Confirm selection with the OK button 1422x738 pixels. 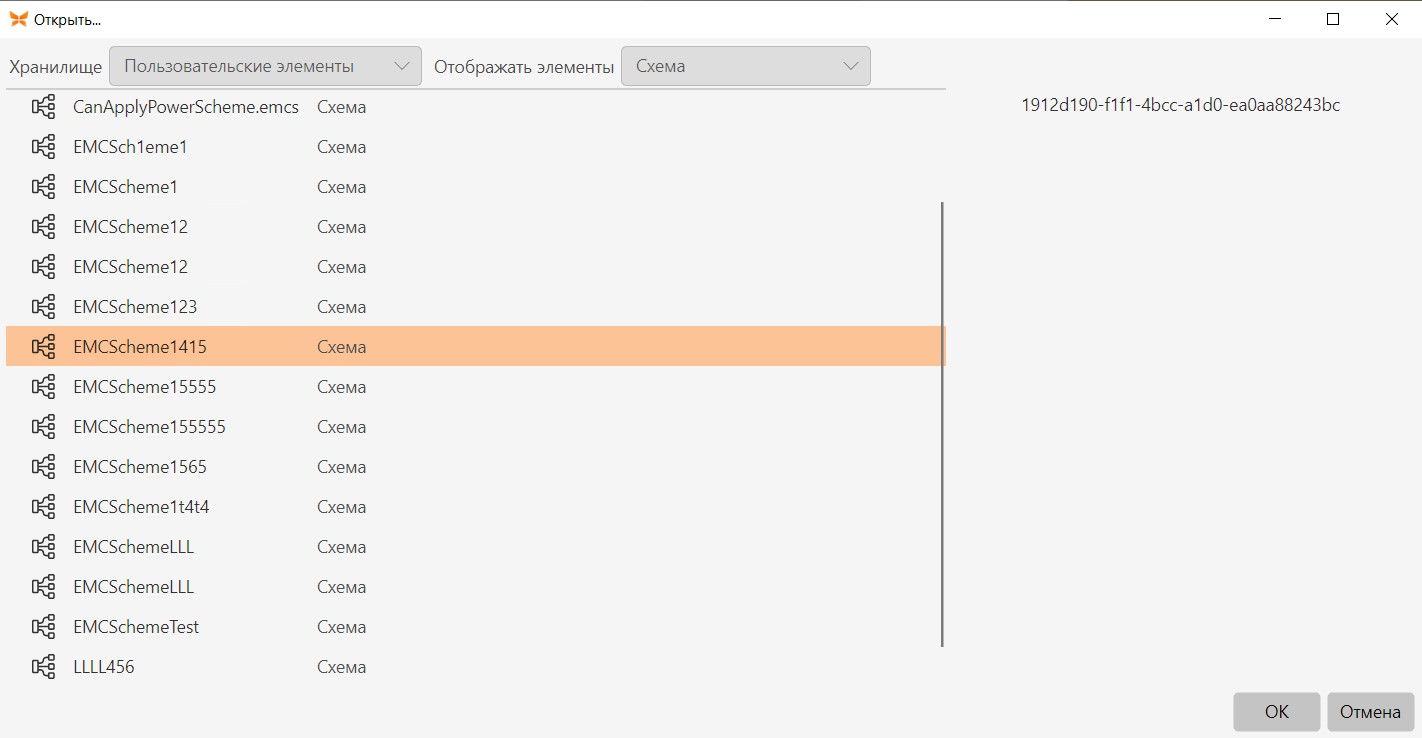1277,712
